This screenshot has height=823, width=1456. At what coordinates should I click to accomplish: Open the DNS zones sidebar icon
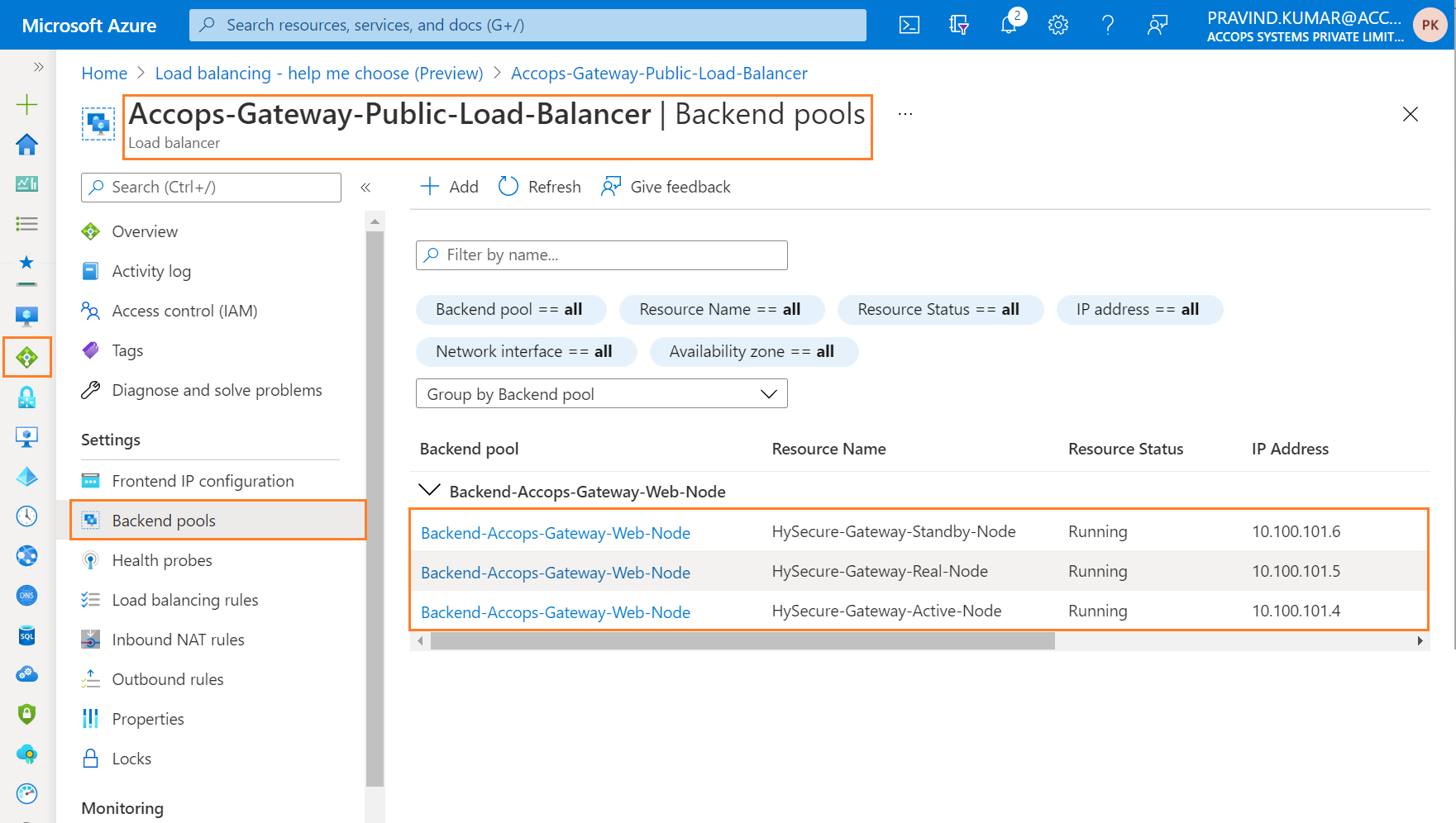click(27, 595)
